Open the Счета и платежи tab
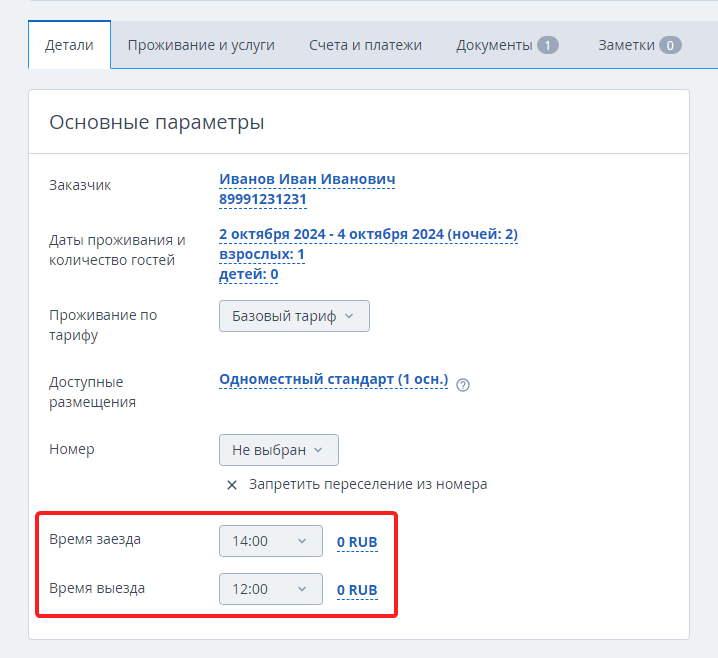The image size is (718, 658). (x=365, y=45)
